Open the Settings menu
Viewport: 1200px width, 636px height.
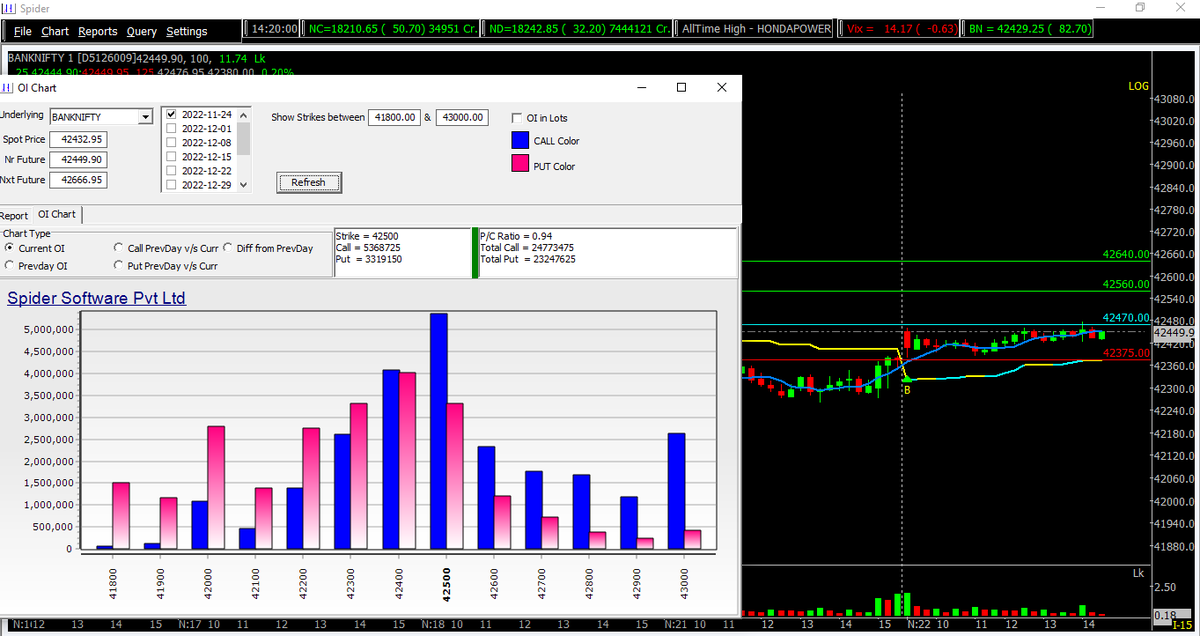(187, 32)
